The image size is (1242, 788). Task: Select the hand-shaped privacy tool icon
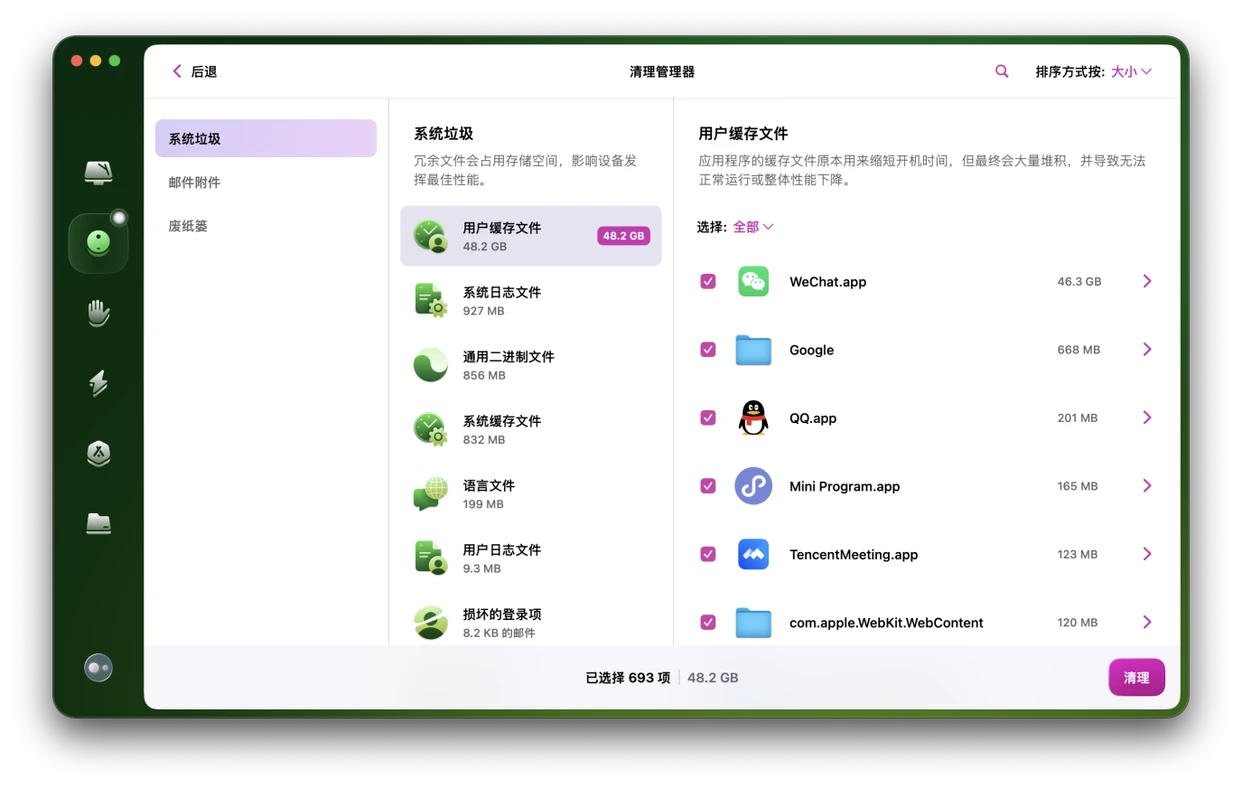tap(98, 312)
